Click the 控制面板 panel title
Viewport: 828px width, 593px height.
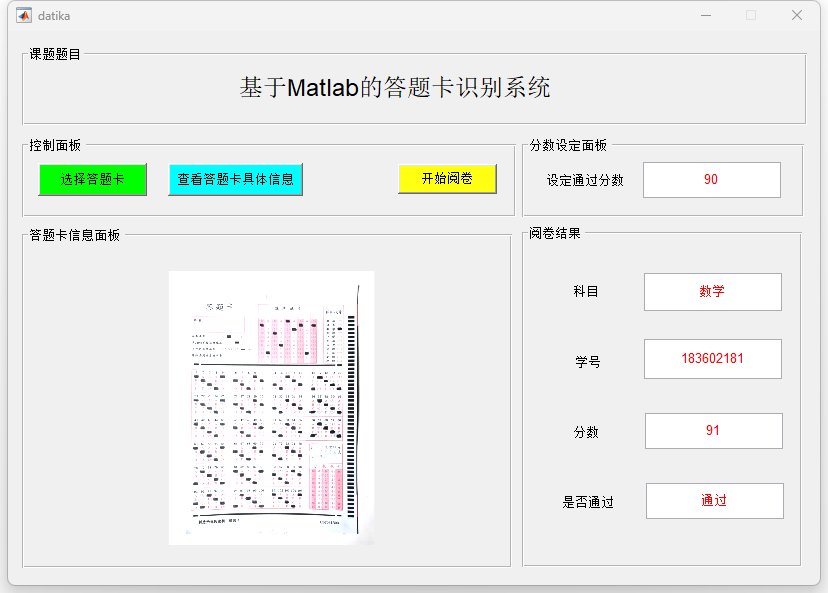(55, 145)
